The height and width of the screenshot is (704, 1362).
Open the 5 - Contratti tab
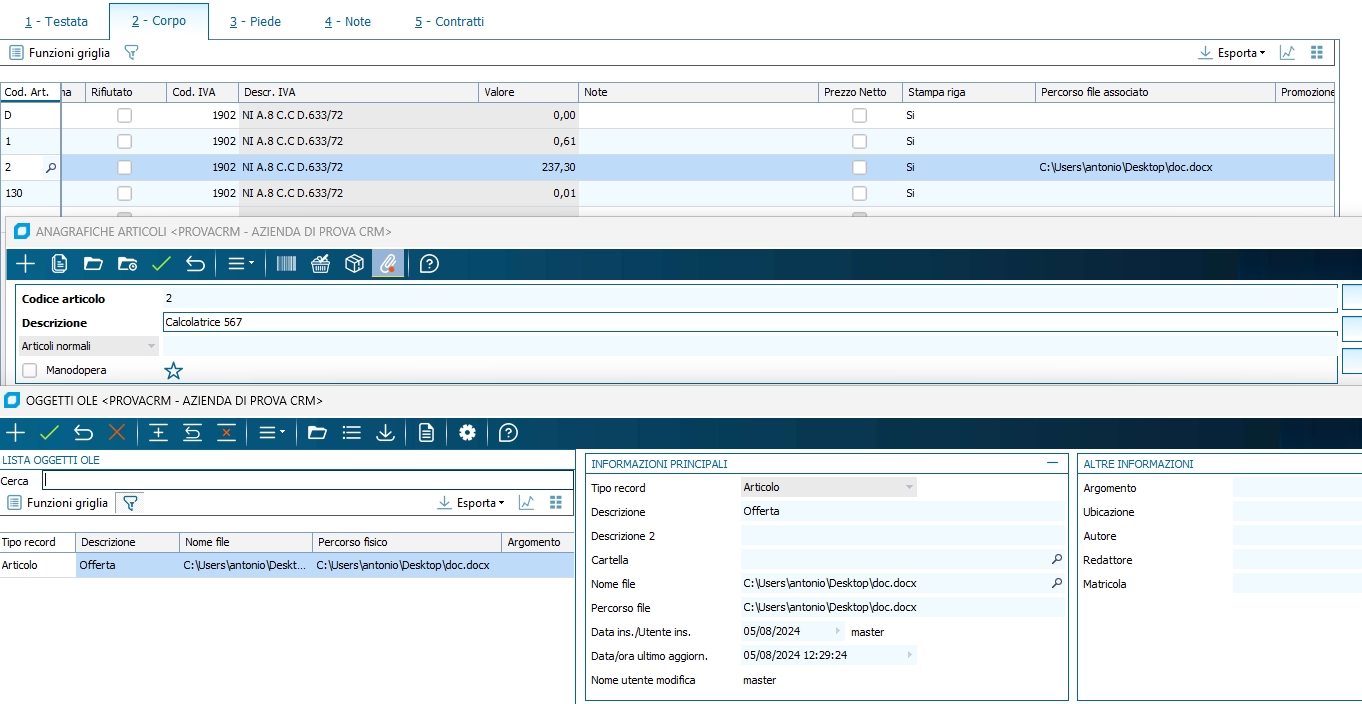449,21
